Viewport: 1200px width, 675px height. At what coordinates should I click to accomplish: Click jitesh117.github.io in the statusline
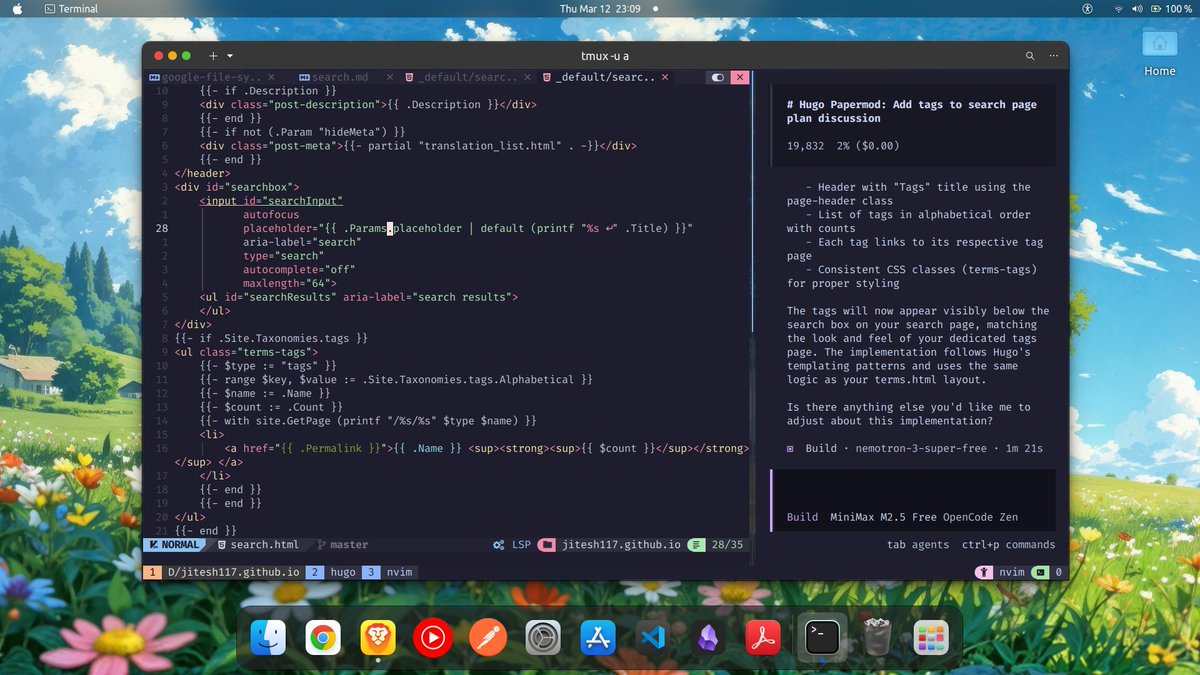tap(622, 545)
